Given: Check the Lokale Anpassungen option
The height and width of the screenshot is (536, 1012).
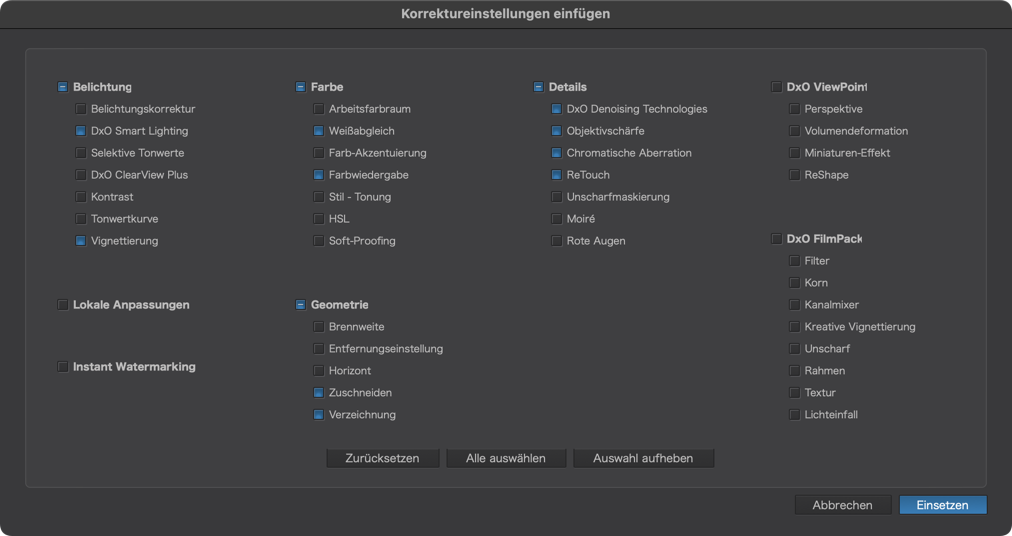Looking at the screenshot, I should point(63,305).
